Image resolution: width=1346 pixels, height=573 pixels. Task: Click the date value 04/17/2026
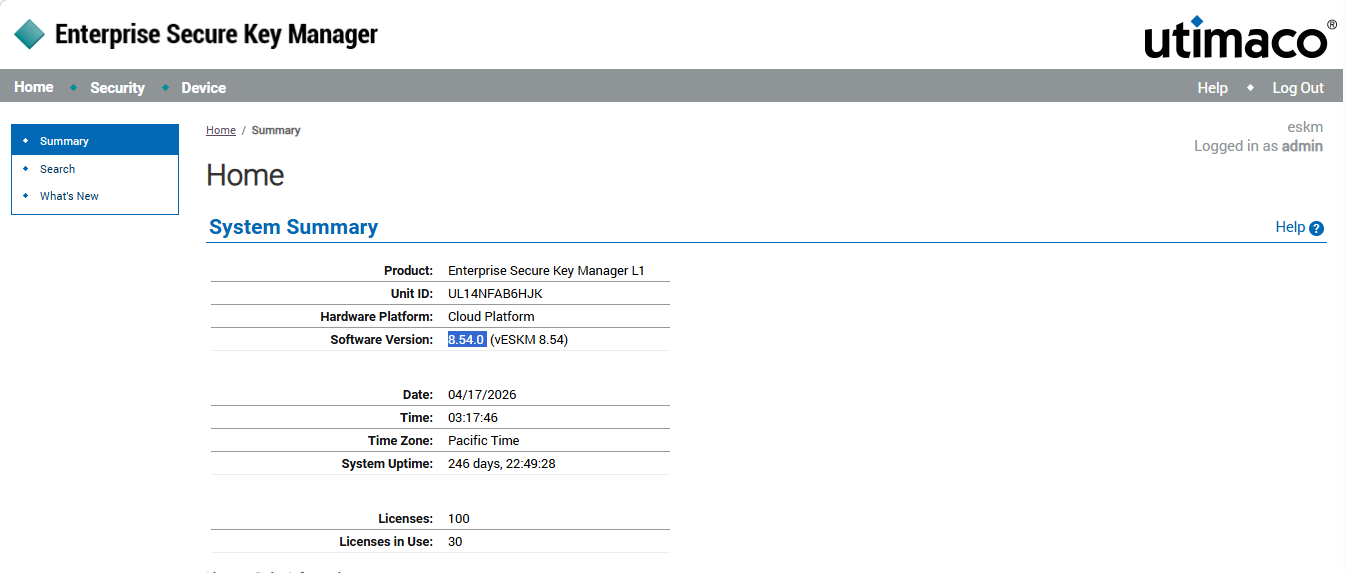pos(482,395)
